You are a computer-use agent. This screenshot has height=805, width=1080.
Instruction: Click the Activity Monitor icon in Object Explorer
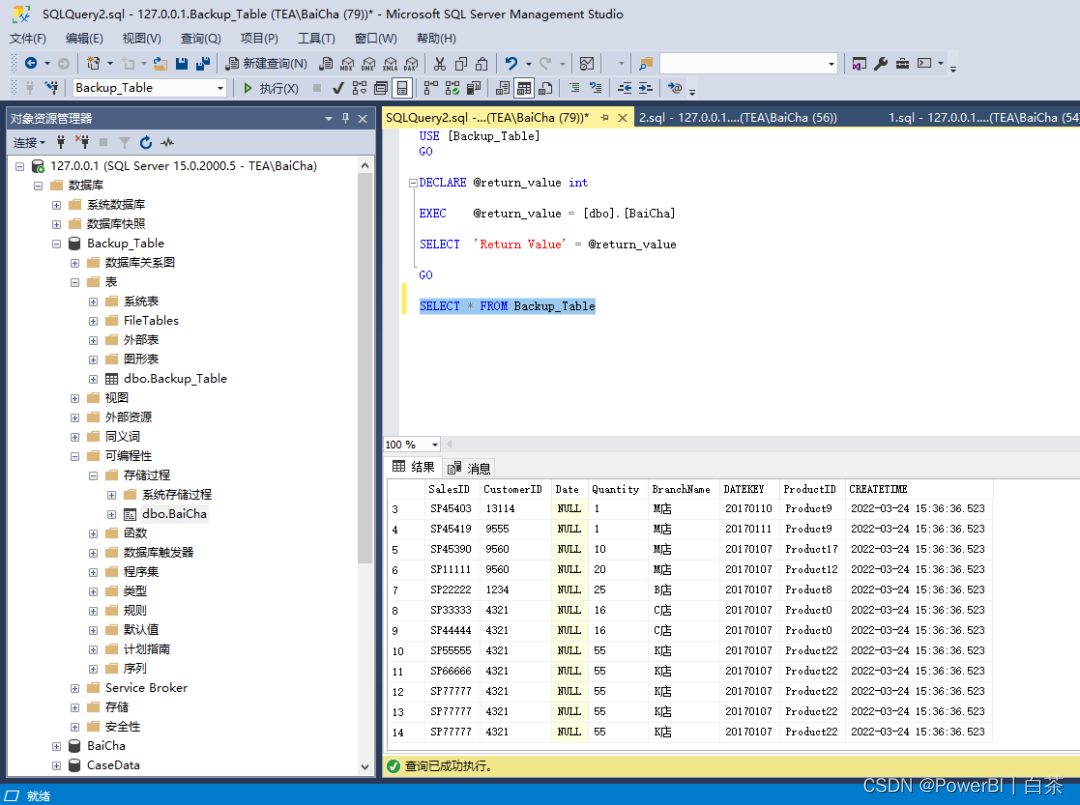pos(167,143)
